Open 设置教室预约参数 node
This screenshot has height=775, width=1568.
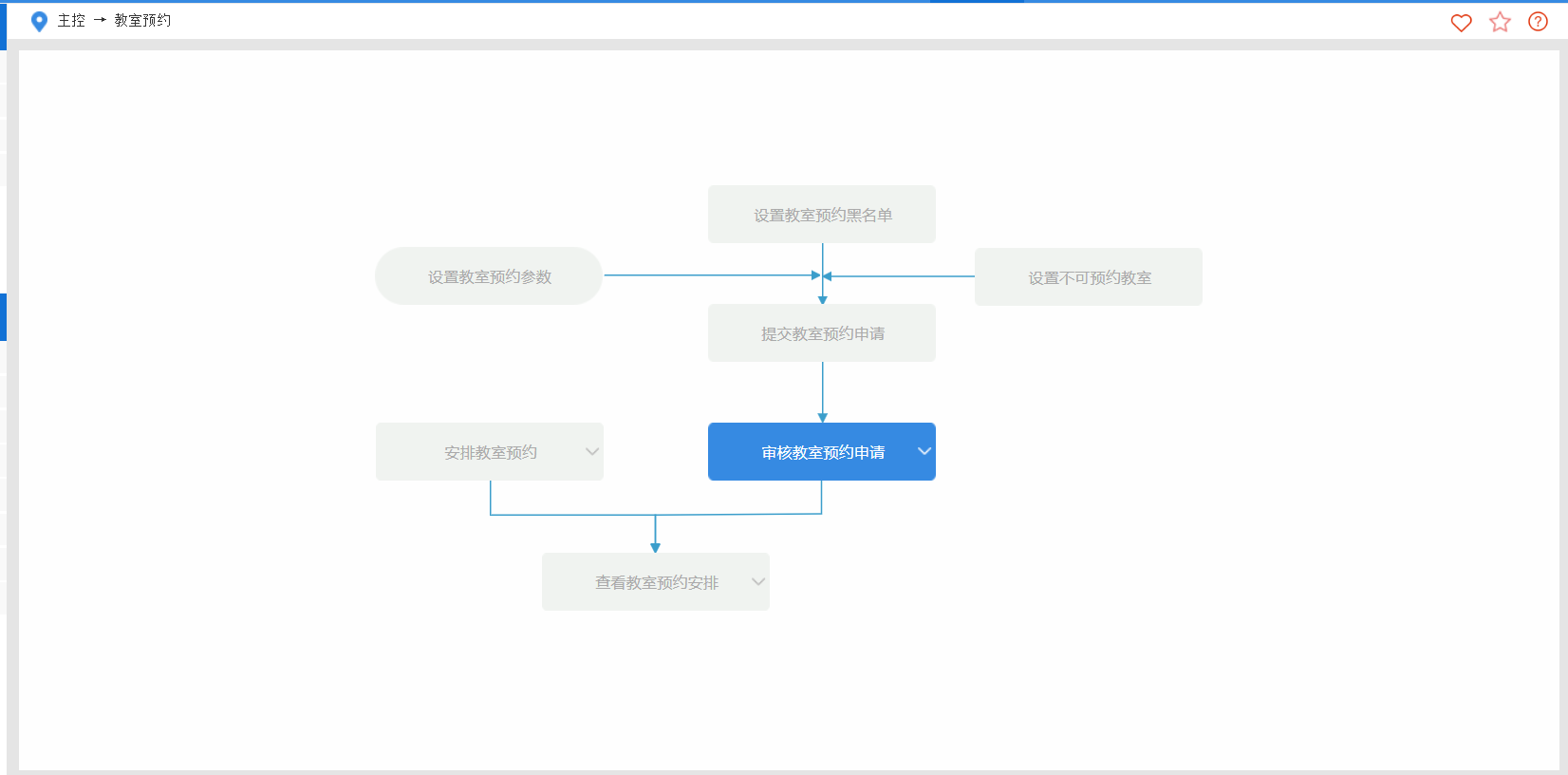[x=489, y=276]
